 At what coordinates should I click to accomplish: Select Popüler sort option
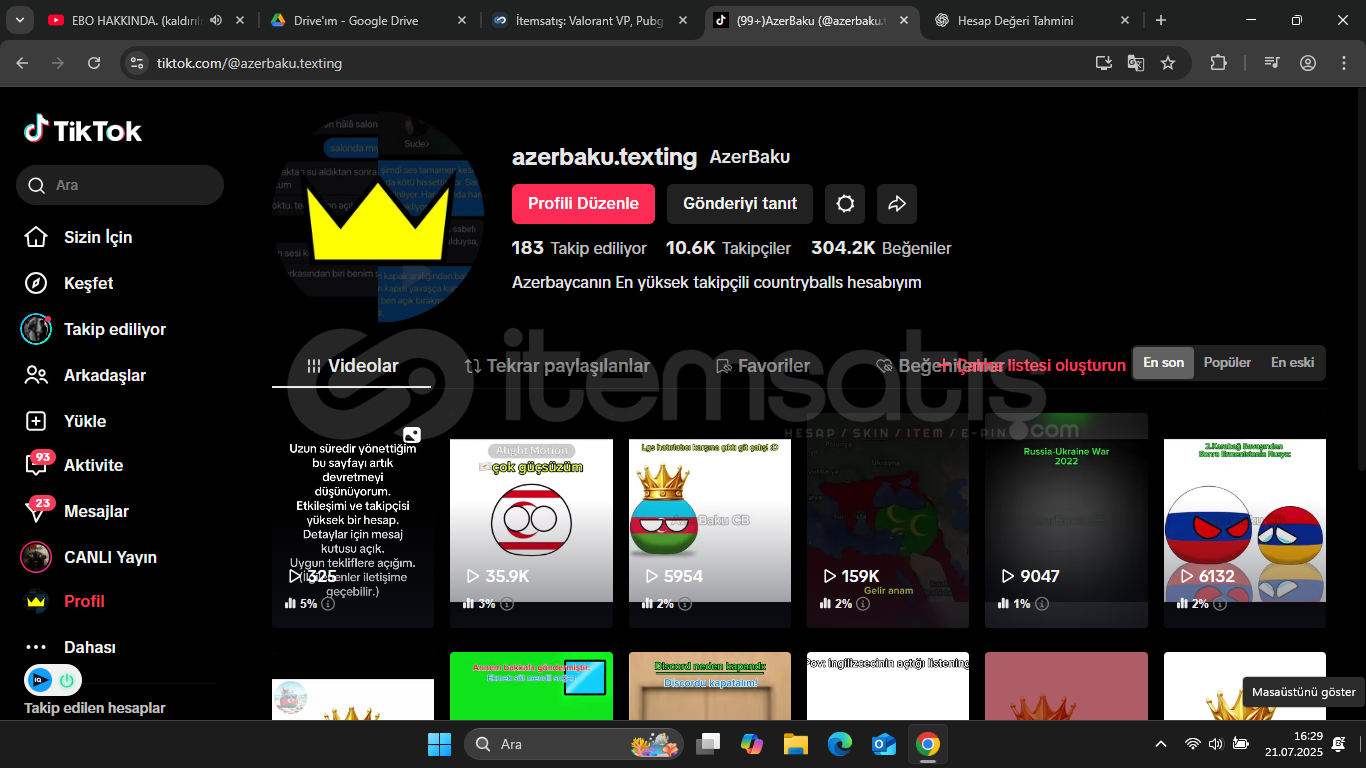(1227, 363)
